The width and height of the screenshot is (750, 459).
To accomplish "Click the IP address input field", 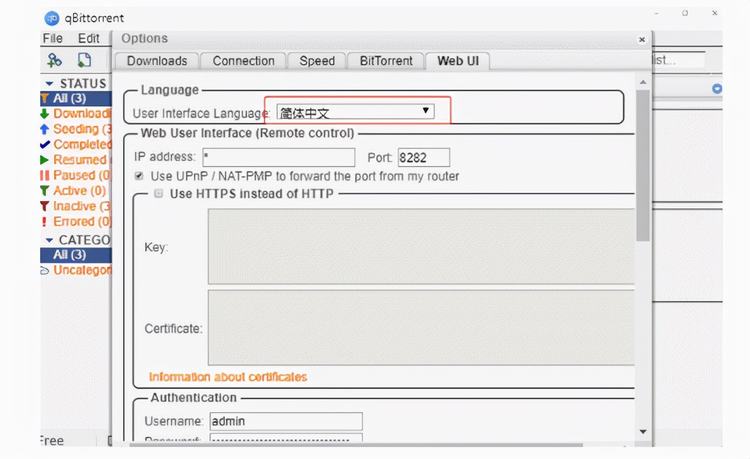I will pos(279,157).
